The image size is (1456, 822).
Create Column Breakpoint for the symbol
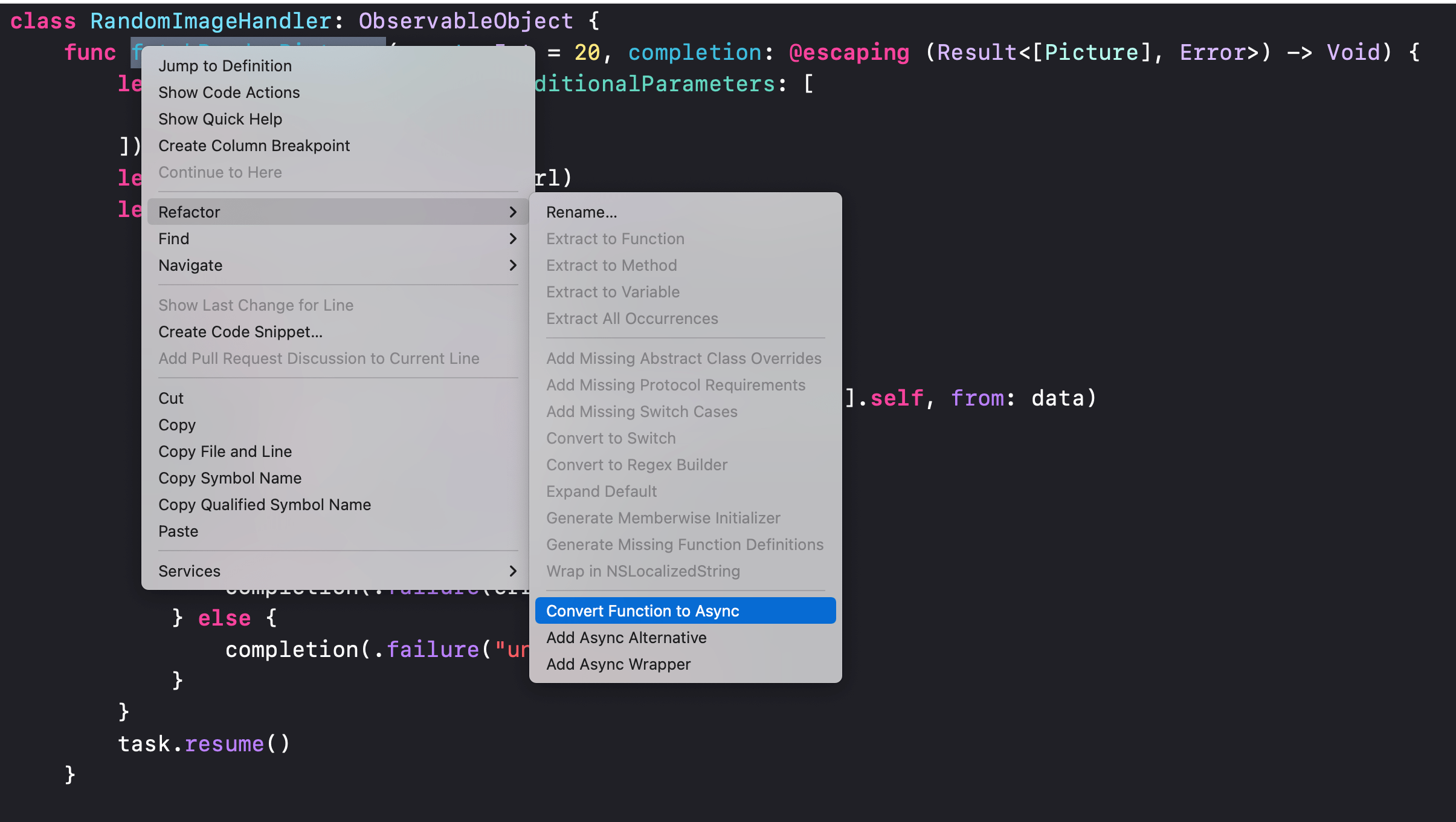(x=254, y=145)
